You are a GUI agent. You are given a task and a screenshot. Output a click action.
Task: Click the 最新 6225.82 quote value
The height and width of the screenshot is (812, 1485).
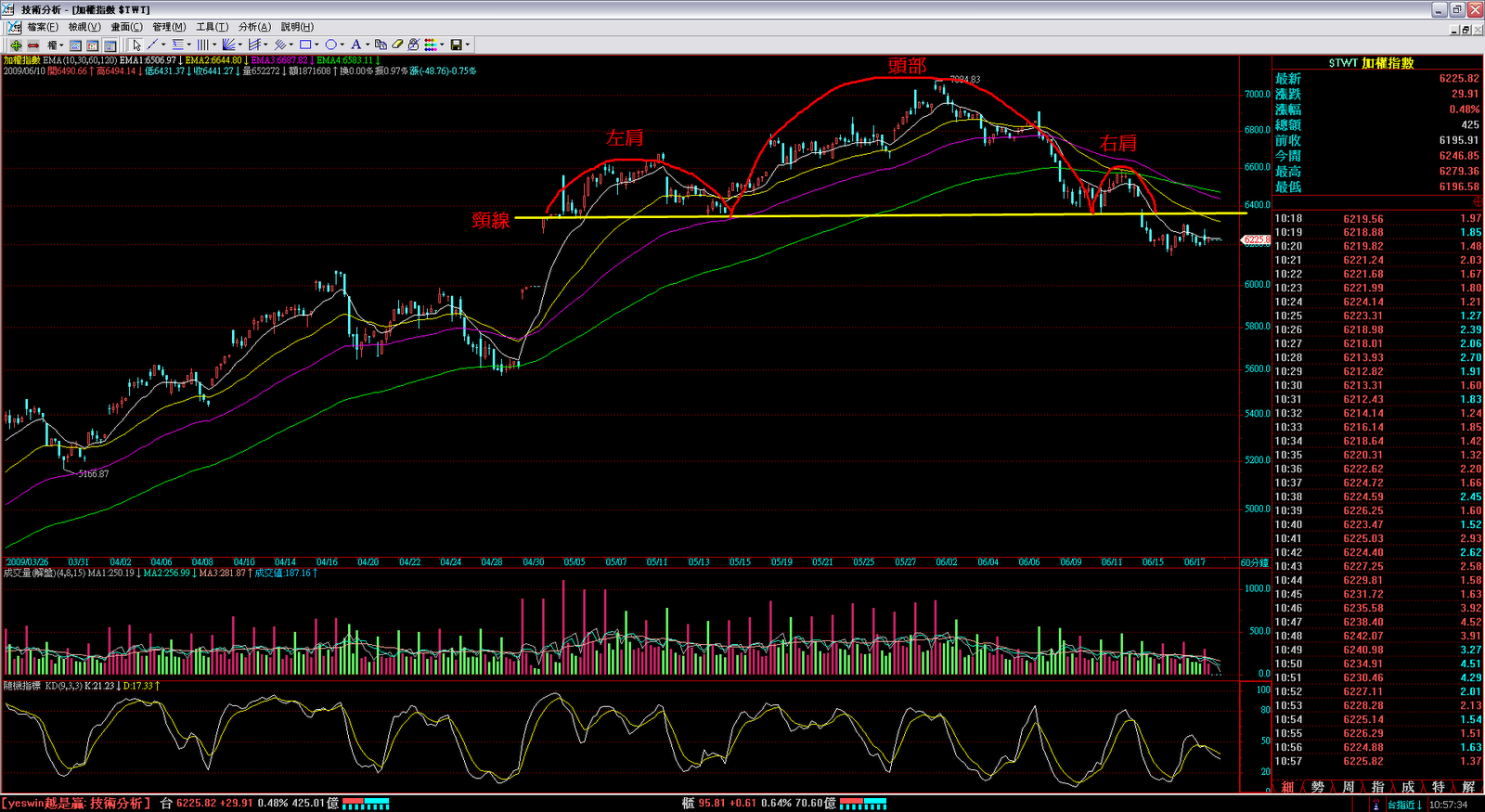tap(1459, 79)
